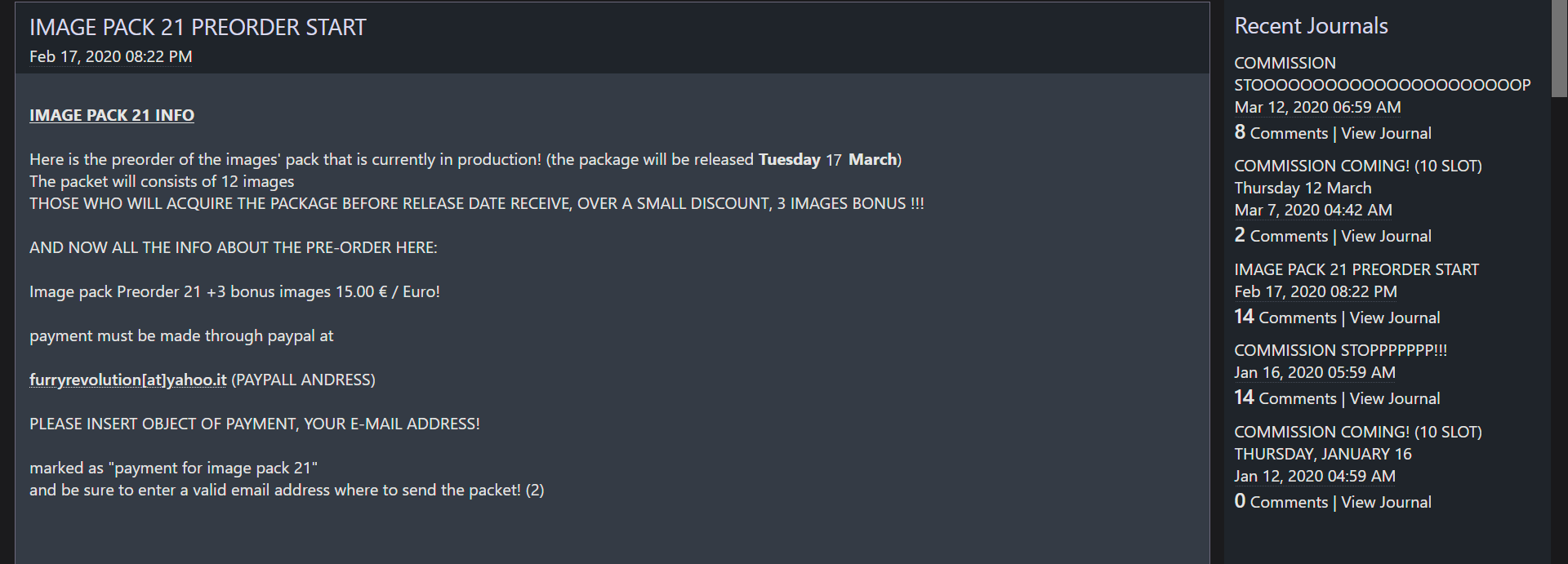
Task: Open the 8 Comments link
Action: pos(1281,132)
